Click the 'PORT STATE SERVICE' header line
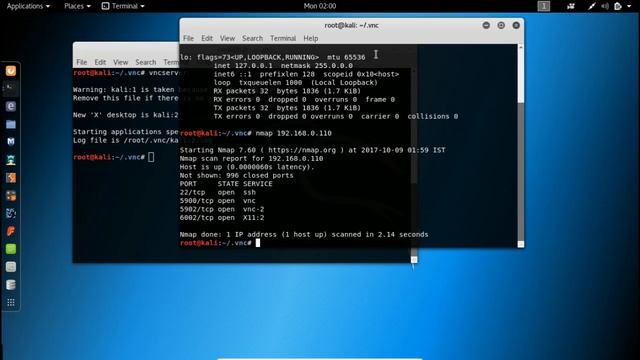 pos(226,184)
